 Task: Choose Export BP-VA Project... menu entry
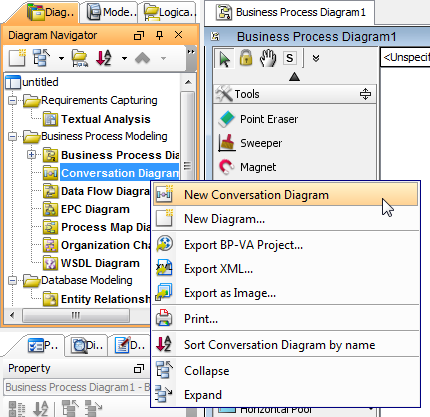285,245
